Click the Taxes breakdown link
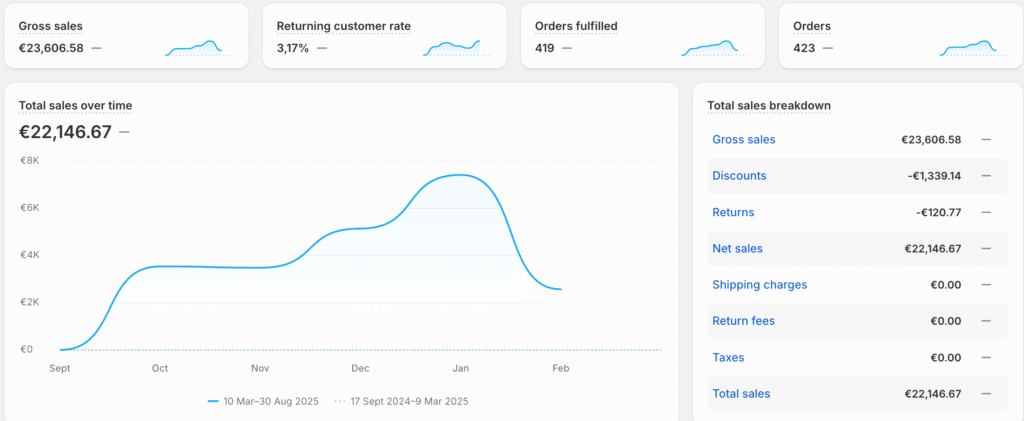This screenshot has width=1024, height=421. point(728,357)
